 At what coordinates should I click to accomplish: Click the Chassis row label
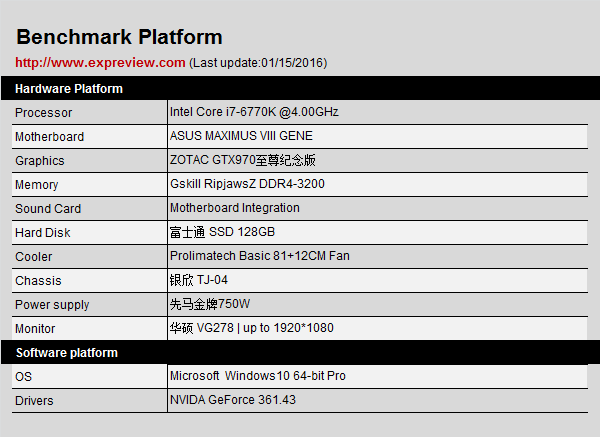[x=38, y=280]
